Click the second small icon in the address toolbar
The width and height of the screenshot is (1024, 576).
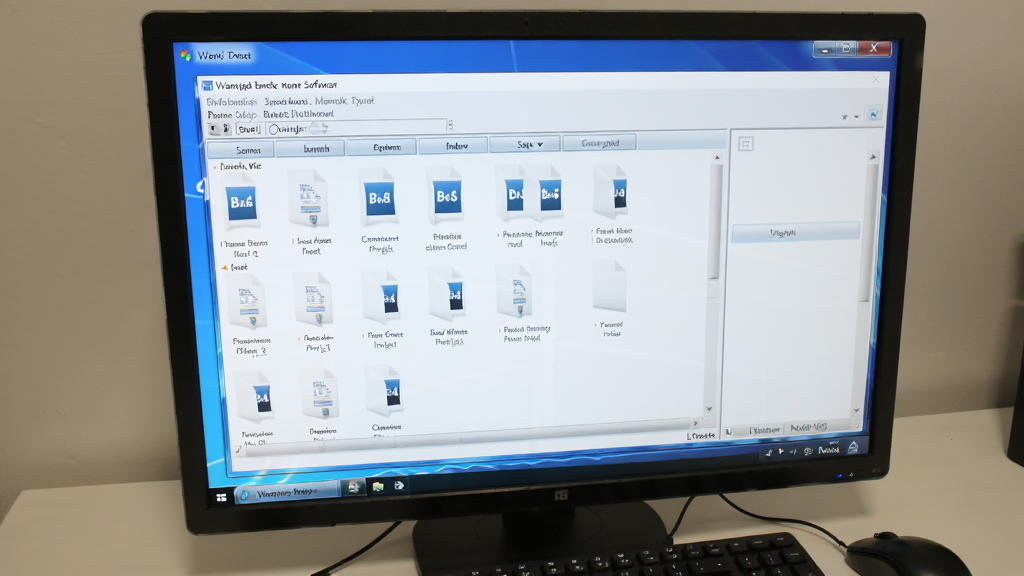[226, 129]
